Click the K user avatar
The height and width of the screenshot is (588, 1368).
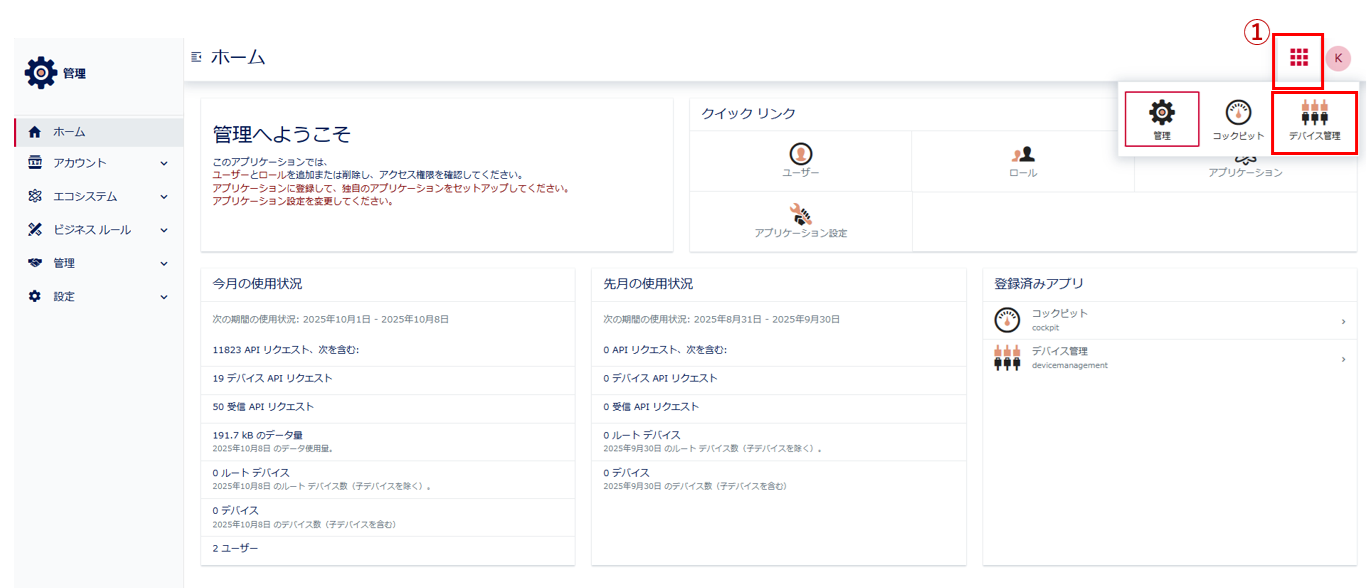pyautogui.click(x=1340, y=57)
